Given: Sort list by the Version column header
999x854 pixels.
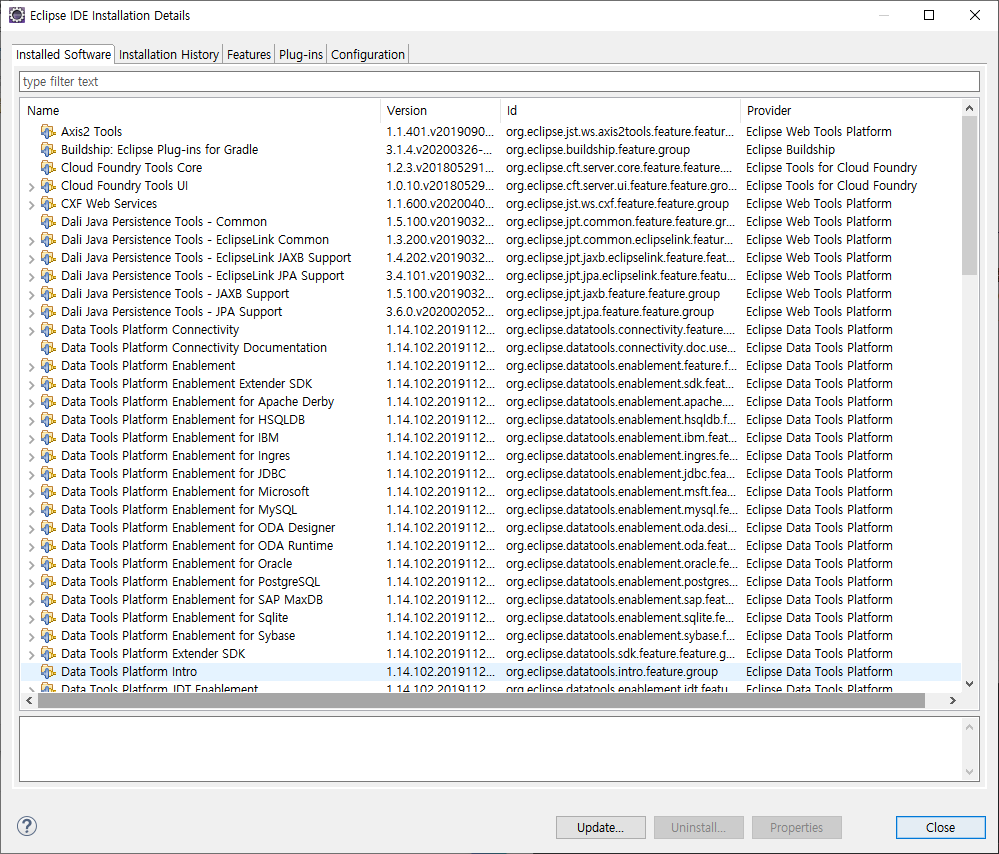Looking at the screenshot, I should (x=441, y=110).
